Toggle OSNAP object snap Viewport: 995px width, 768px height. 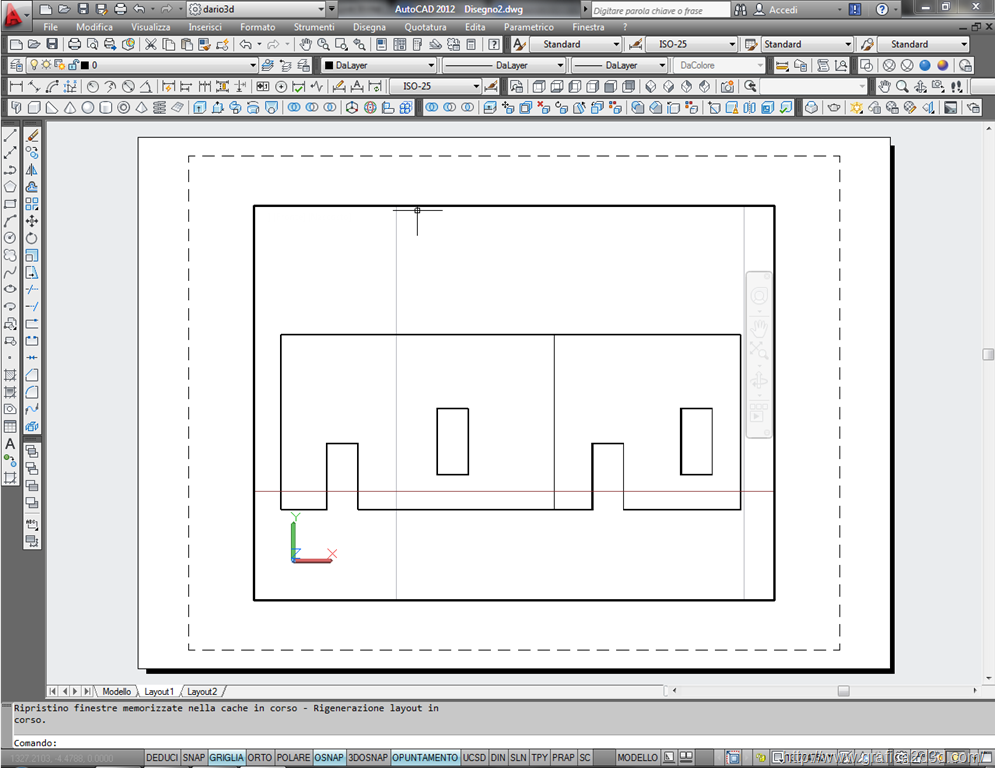[329, 758]
